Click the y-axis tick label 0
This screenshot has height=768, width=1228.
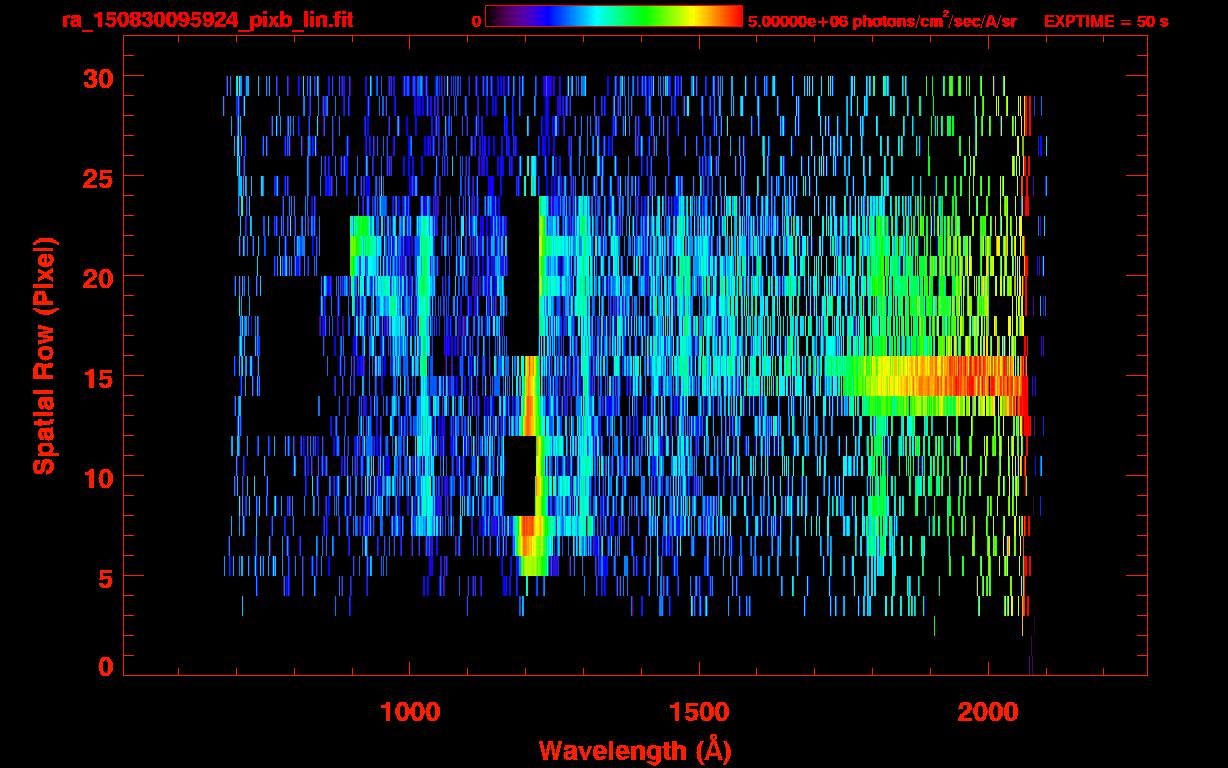105,666
